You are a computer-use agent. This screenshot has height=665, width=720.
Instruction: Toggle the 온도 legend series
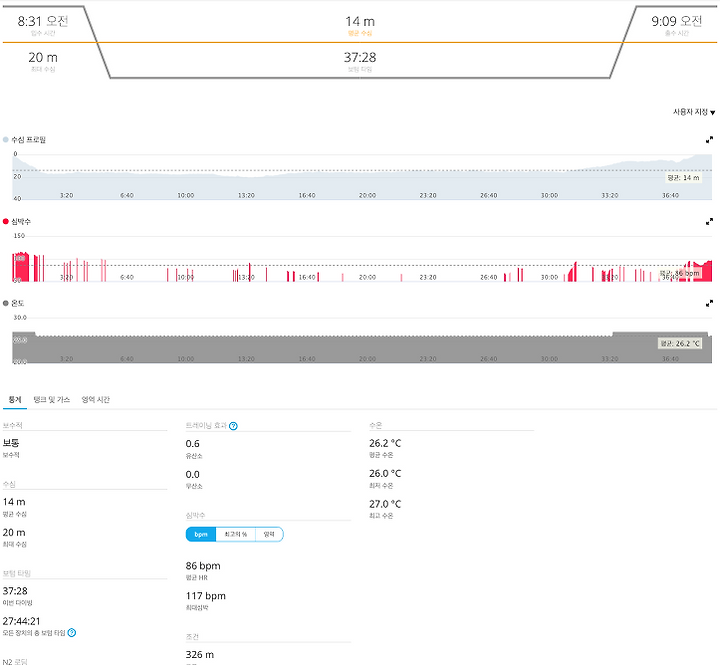point(13,303)
